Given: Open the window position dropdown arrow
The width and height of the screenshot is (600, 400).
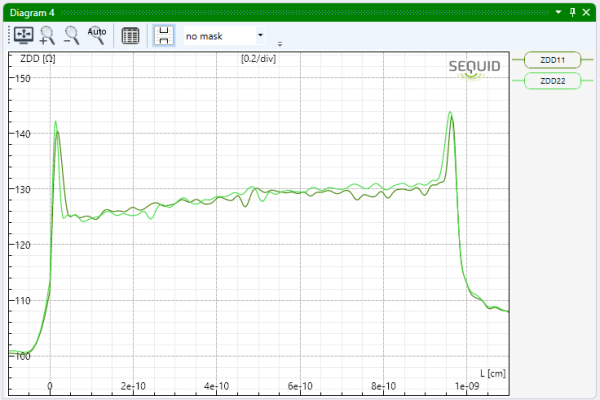Looking at the screenshot, I should [x=559, y=12].
